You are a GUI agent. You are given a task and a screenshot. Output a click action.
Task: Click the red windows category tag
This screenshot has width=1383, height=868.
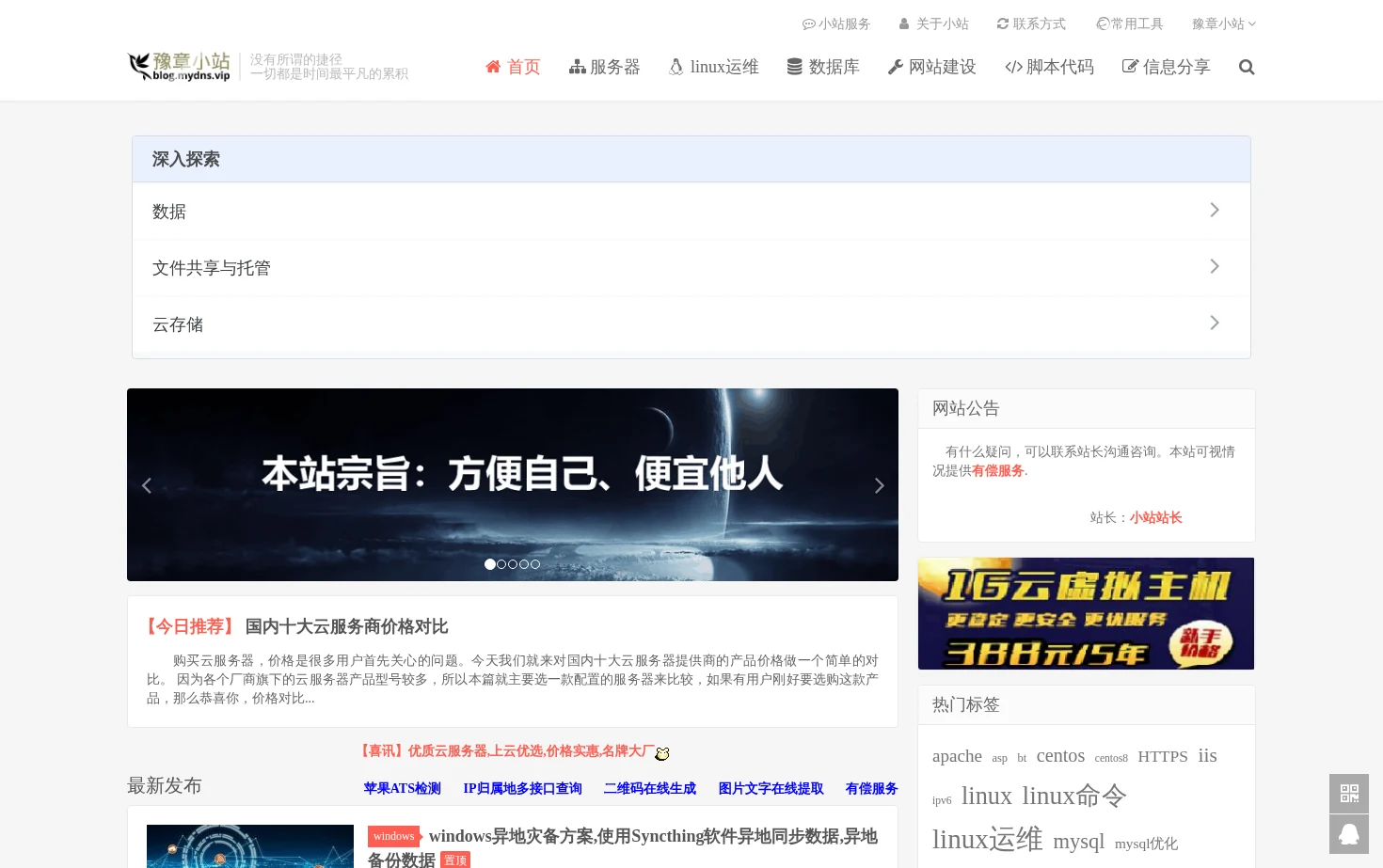coord(394,836)
